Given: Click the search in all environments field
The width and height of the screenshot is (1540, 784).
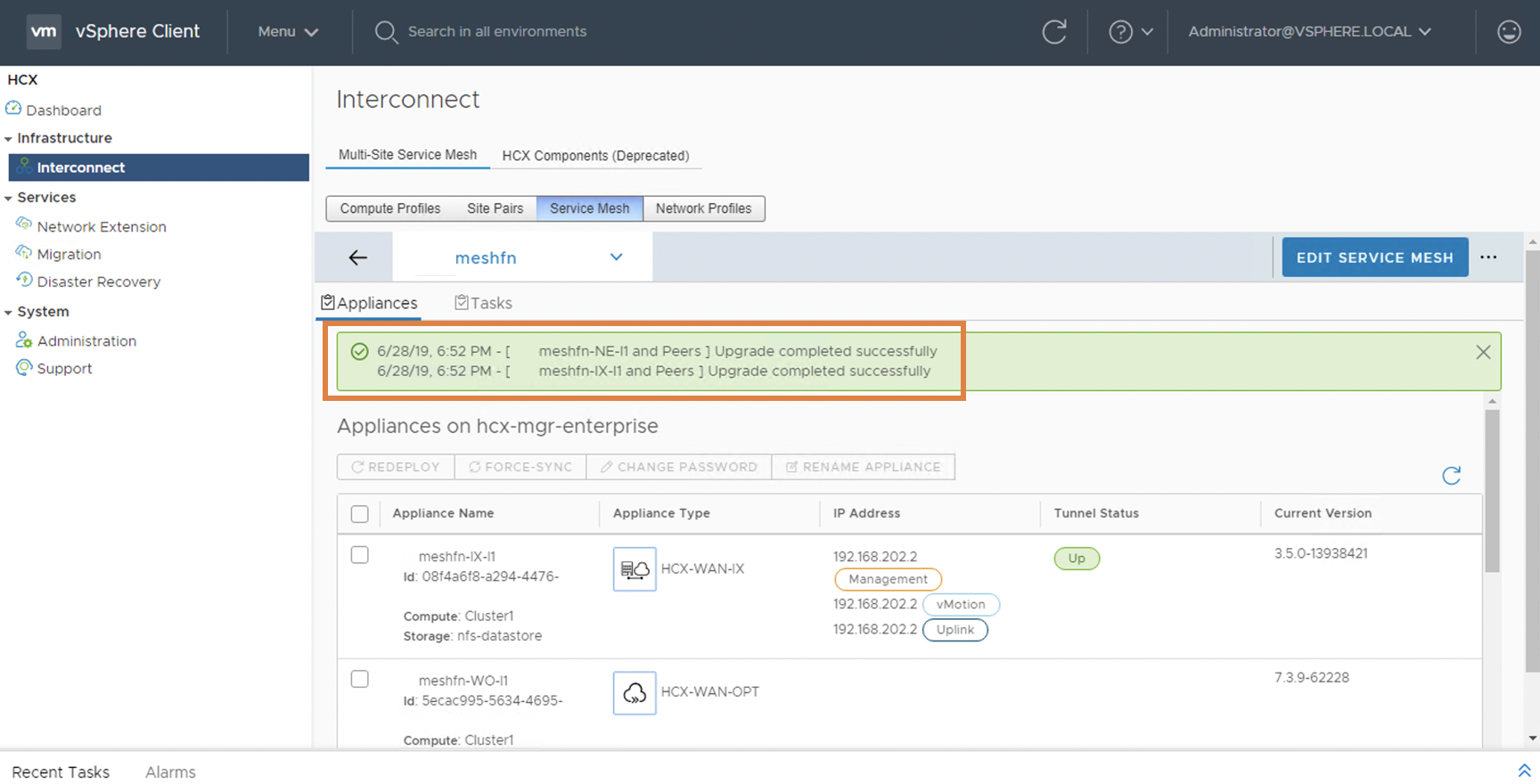Looking at the screenshot, I should tap(497, 32).
